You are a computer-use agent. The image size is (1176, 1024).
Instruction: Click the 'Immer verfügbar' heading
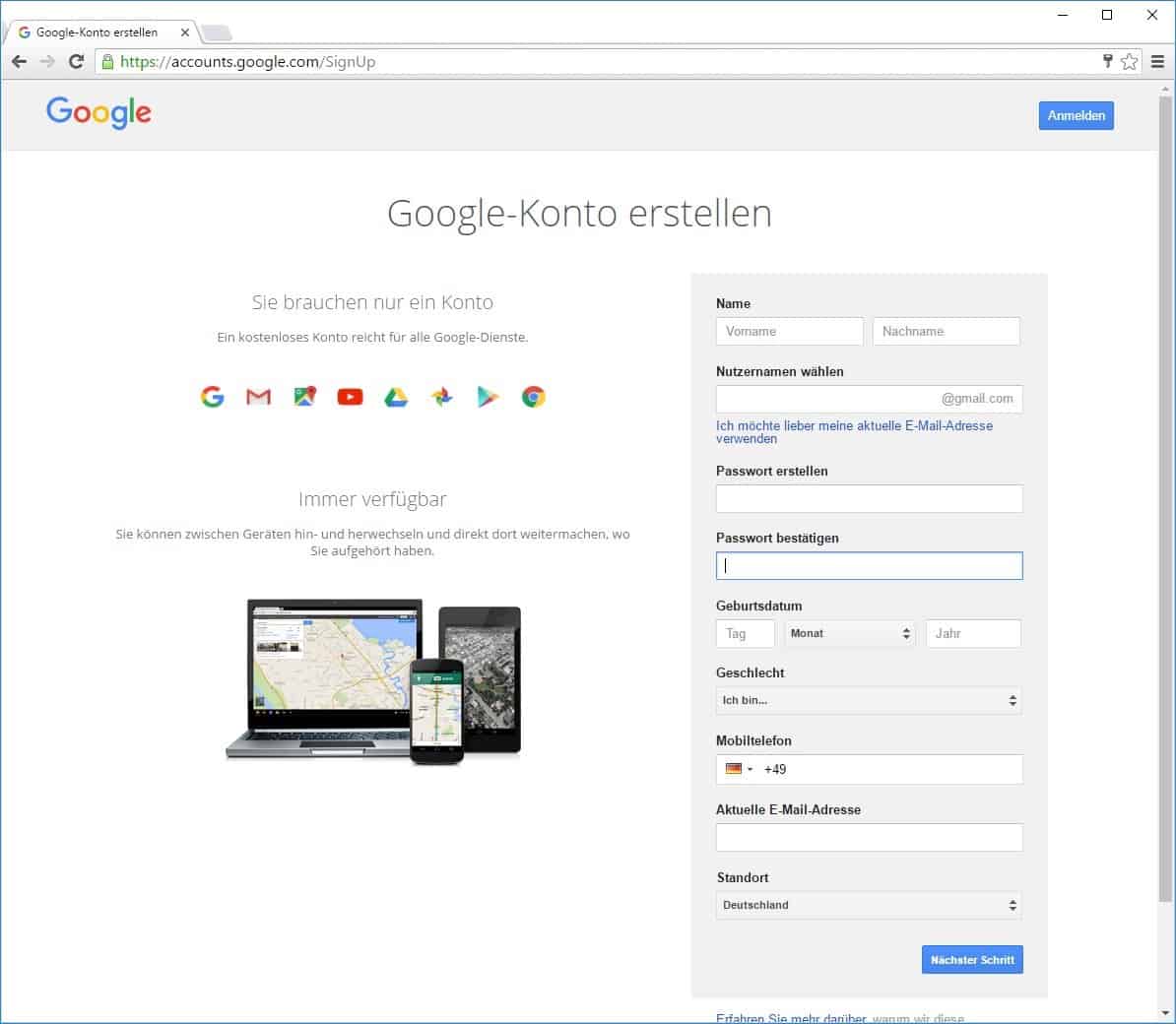372,499
